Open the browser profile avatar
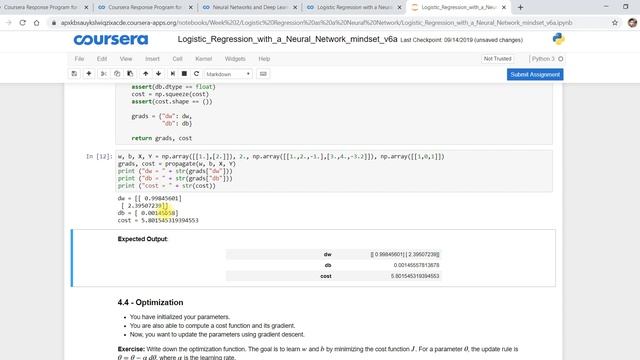 point(632,23)
